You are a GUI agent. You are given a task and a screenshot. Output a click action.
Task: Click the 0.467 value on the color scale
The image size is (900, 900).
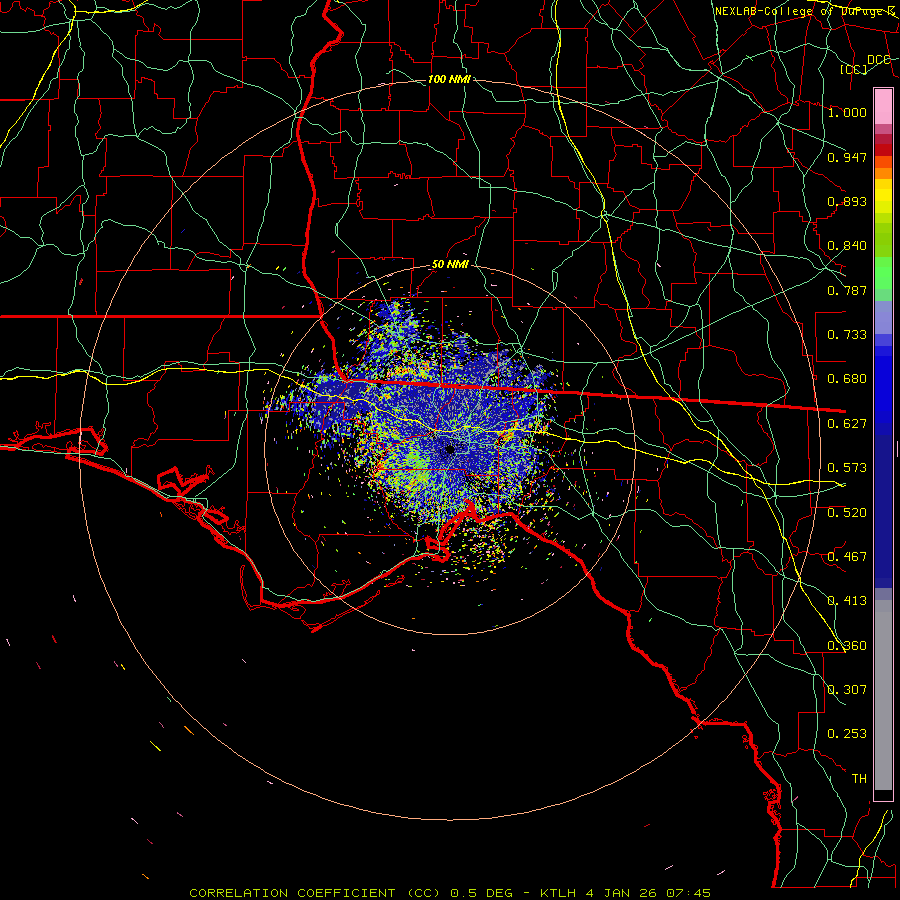pyautogui.click(x=847, y=557)
